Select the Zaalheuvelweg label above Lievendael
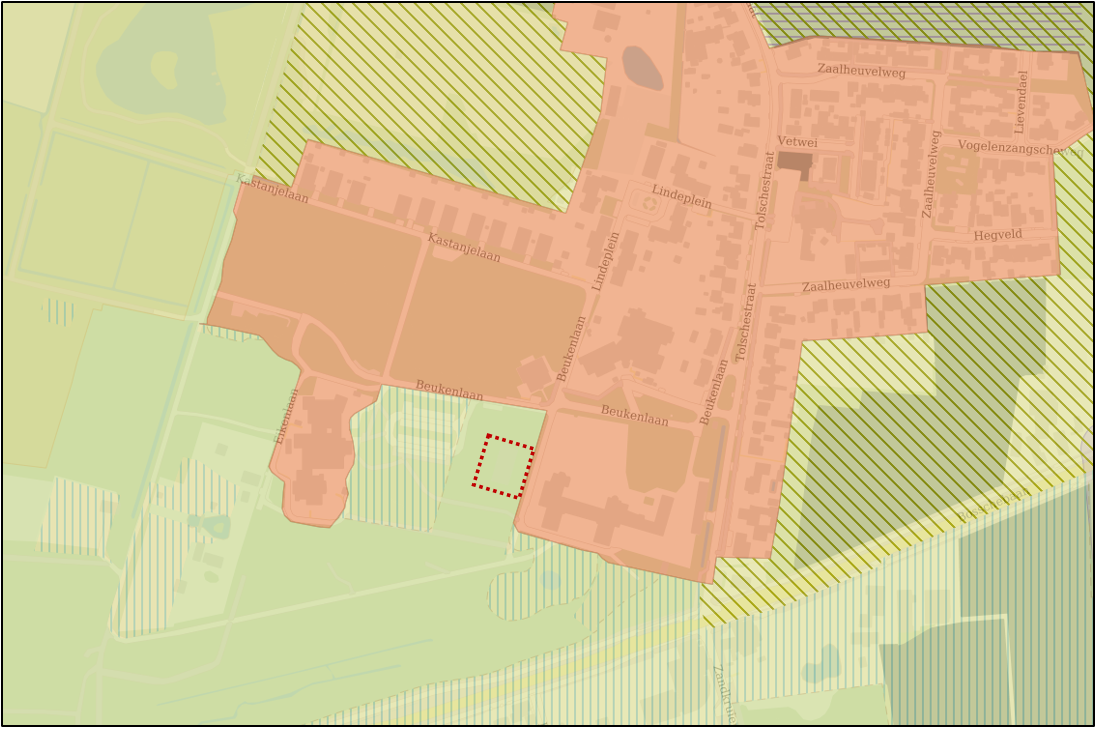 click(x=861, y=71)
